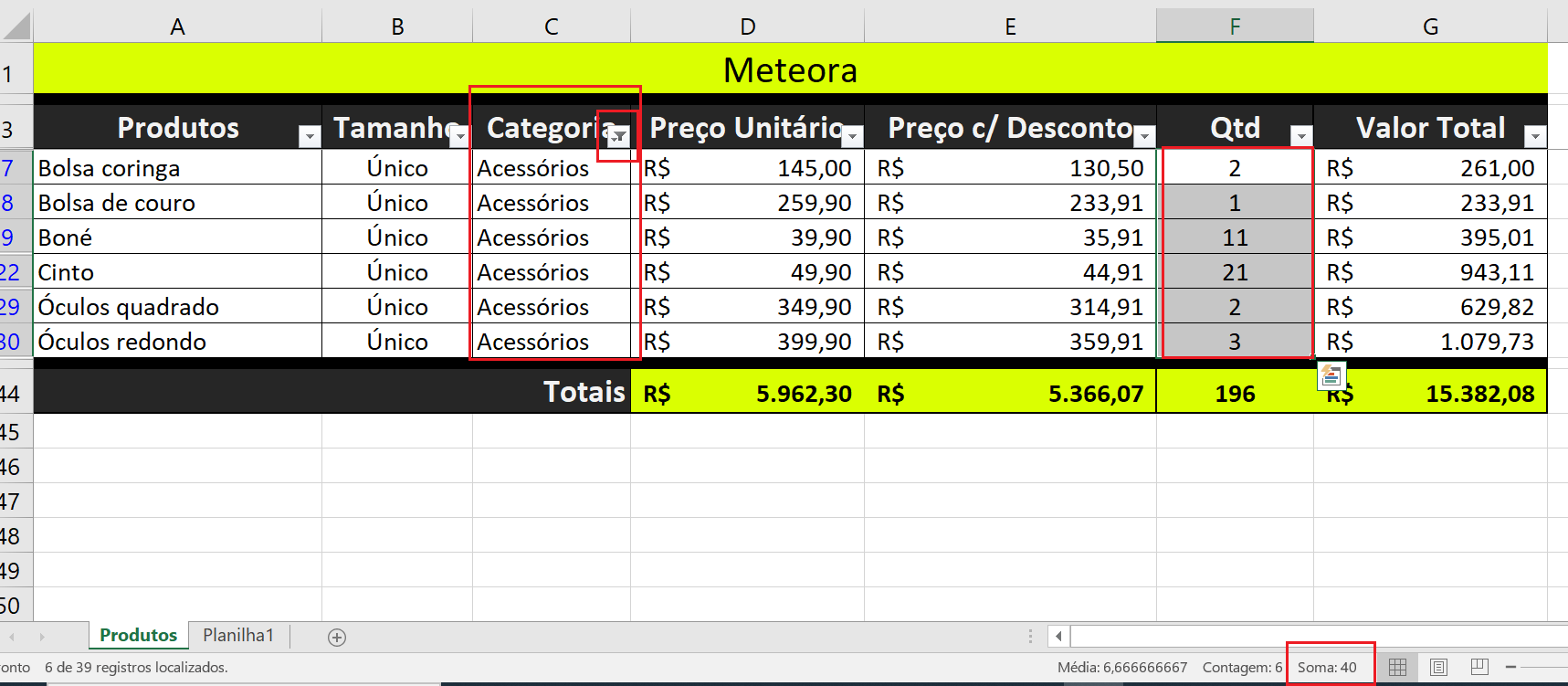Screen dimensions: 1568x686
Task: Select the Boné product cell
Action: click(177, 237)
